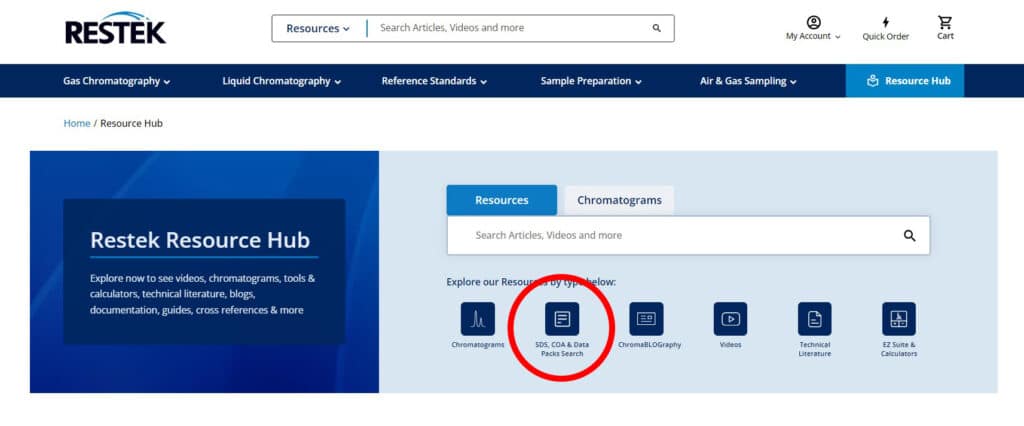Open EZ Suite & Calculators icon
The image size is (1024, 426).
pyautogui.click(x=898, y=319)
